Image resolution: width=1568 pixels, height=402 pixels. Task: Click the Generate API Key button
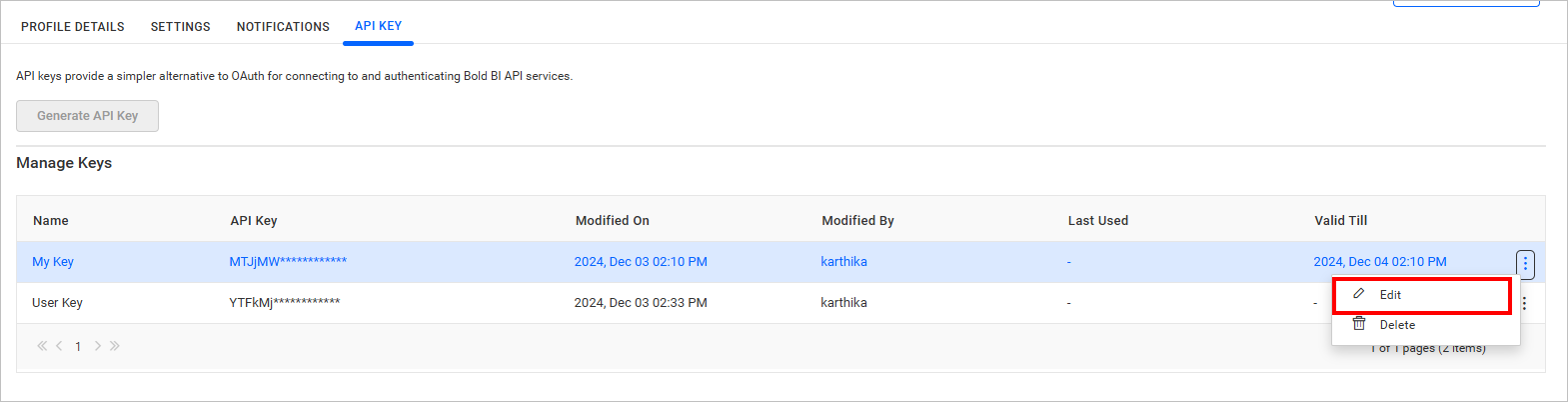pos(87,116)
